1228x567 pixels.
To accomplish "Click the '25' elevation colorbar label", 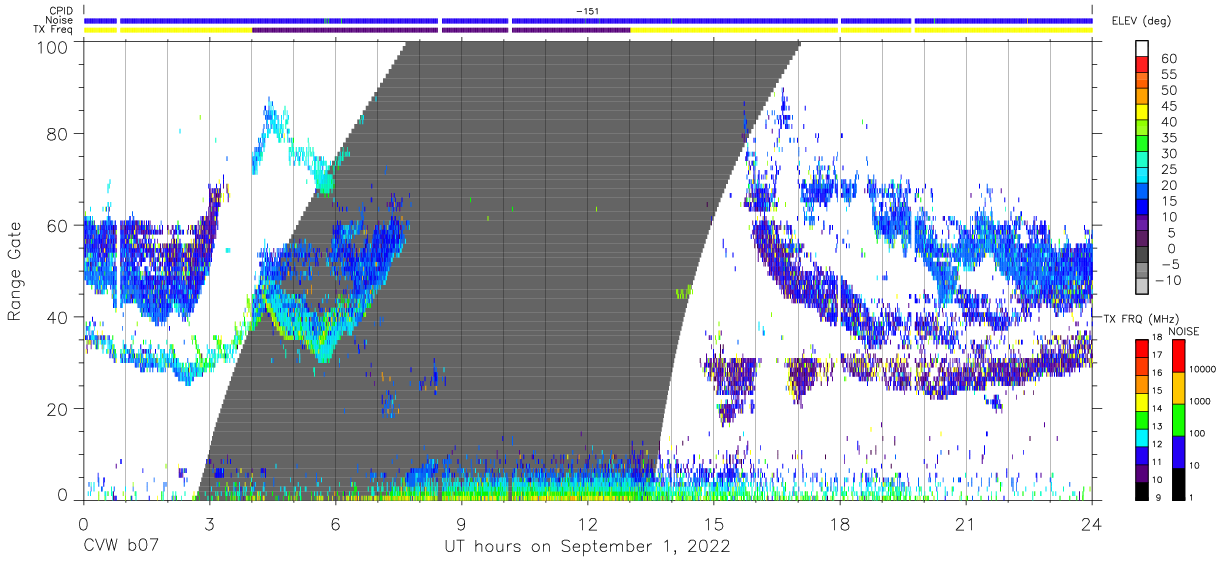I will pyautogui.click(x=1168, y=169).
